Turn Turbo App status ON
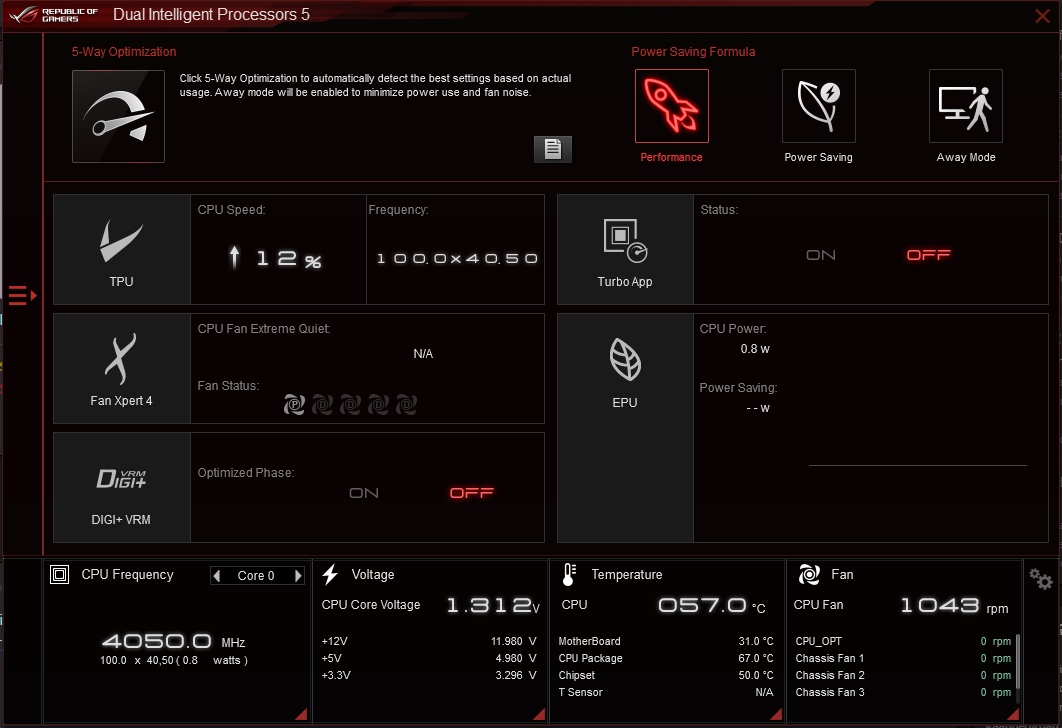Screen dimensions: 1062x728 pos(821,255)
